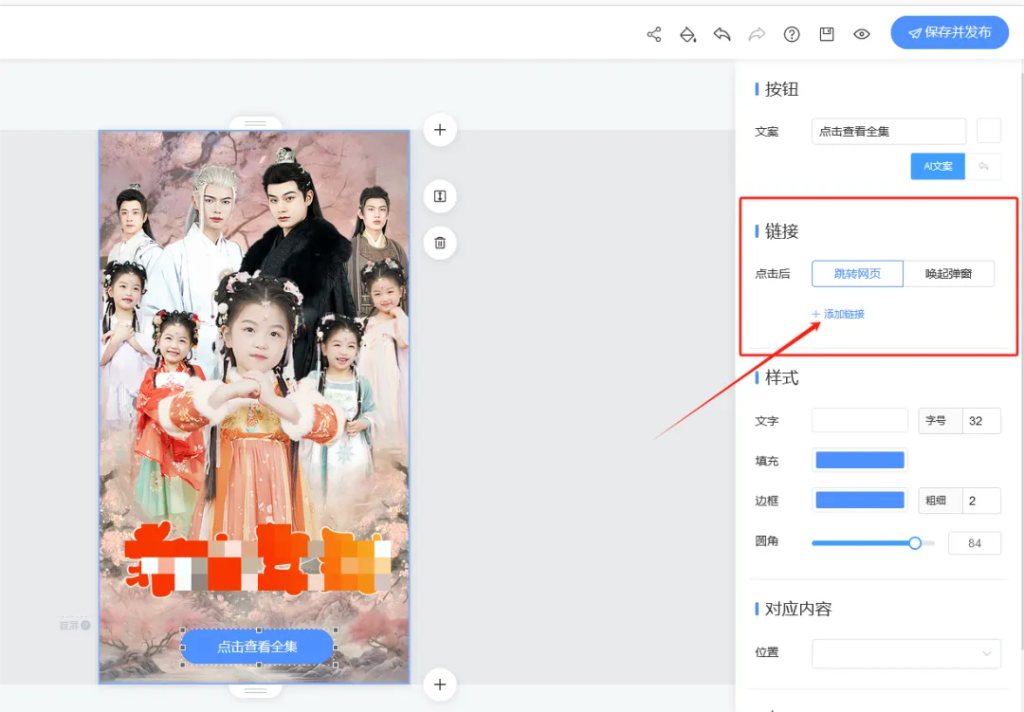The image size is (1024, 712).
Task: Expand the 位置 dropdown
Action: pyautogui.click(x=906, y=653)
